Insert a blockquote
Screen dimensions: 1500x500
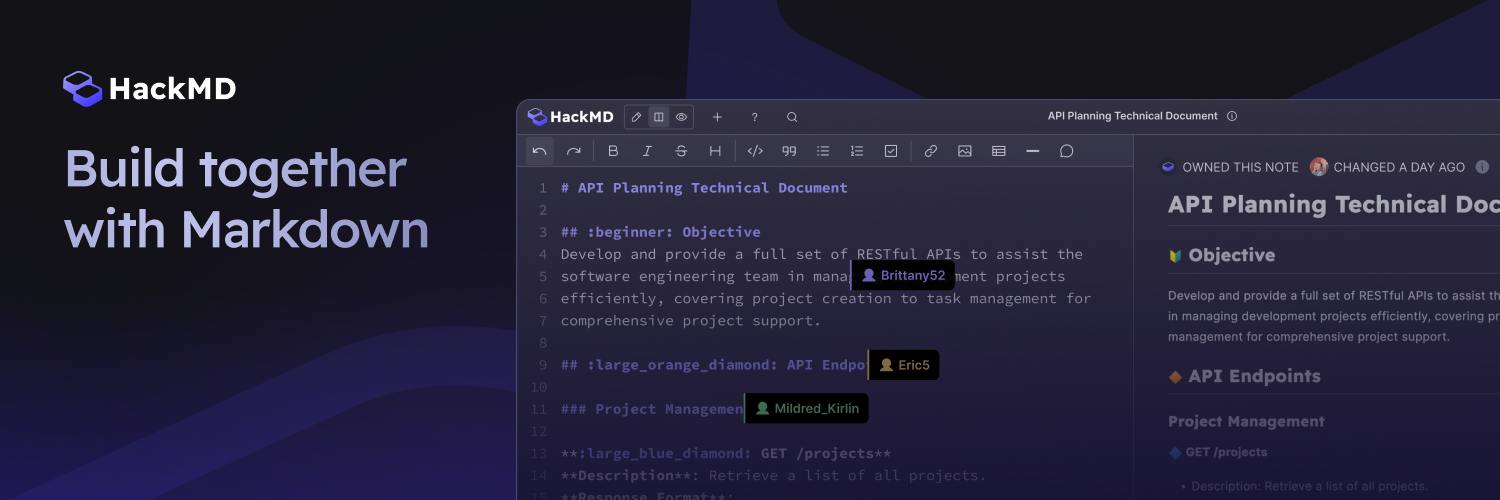[789, 151]
